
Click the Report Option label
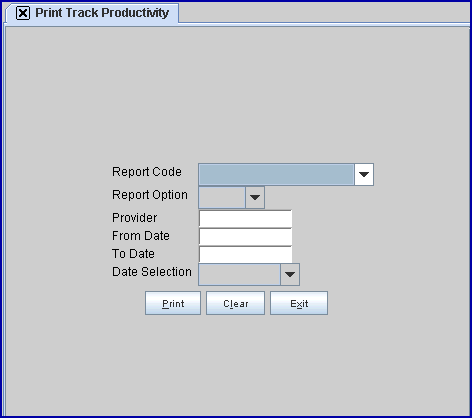150,195
